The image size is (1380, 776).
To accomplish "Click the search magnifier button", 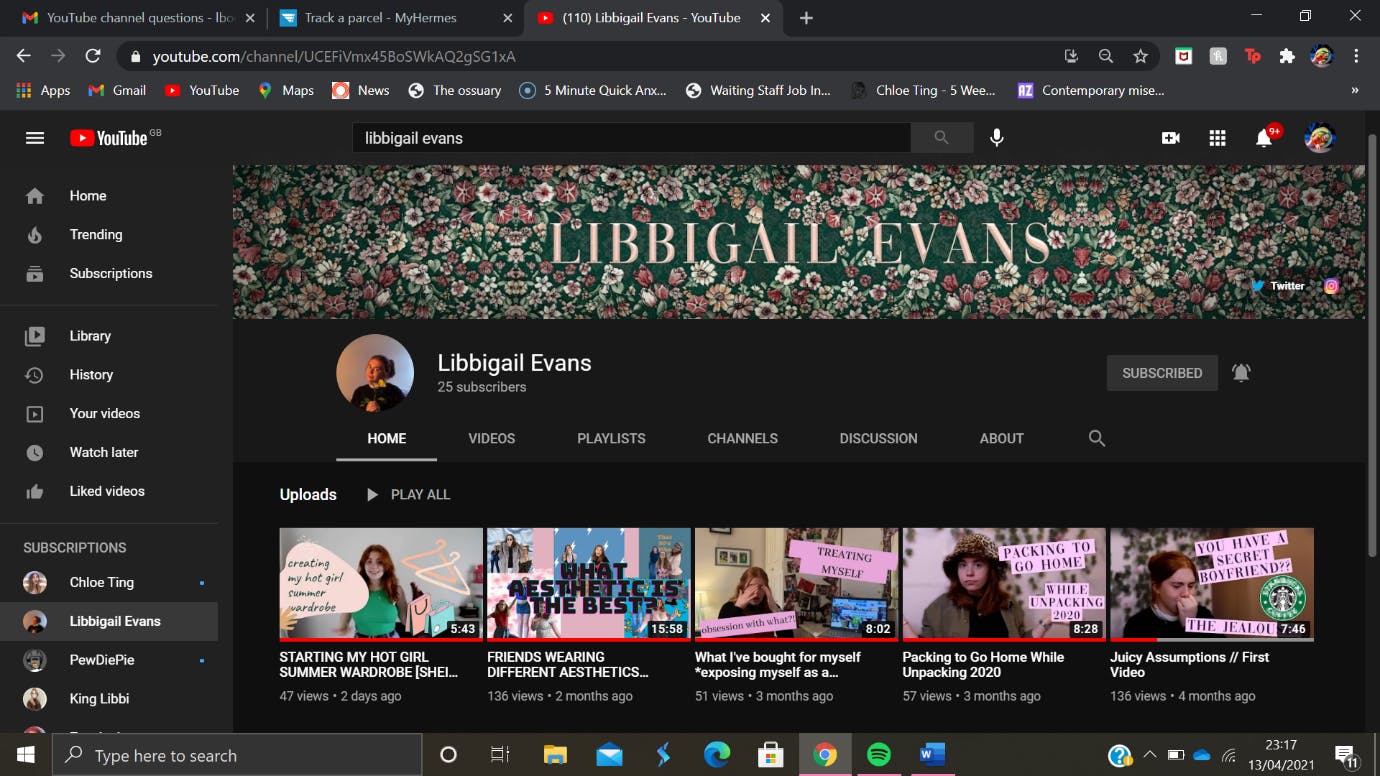I will pyautogui.click(x=941, y=138).
